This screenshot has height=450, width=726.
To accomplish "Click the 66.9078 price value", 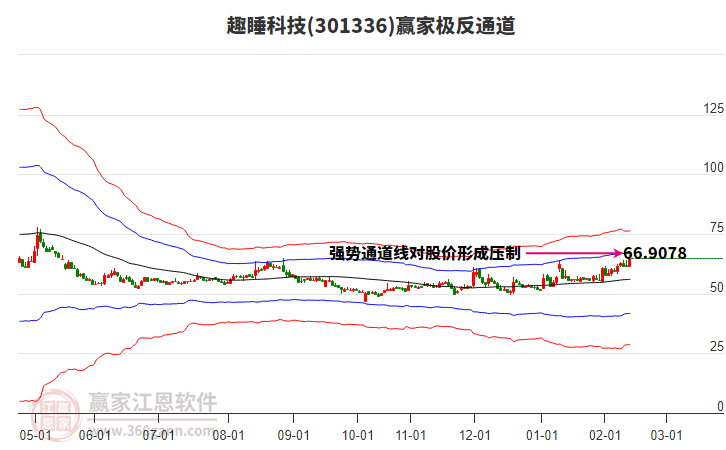I will click(x=655, y=253).
